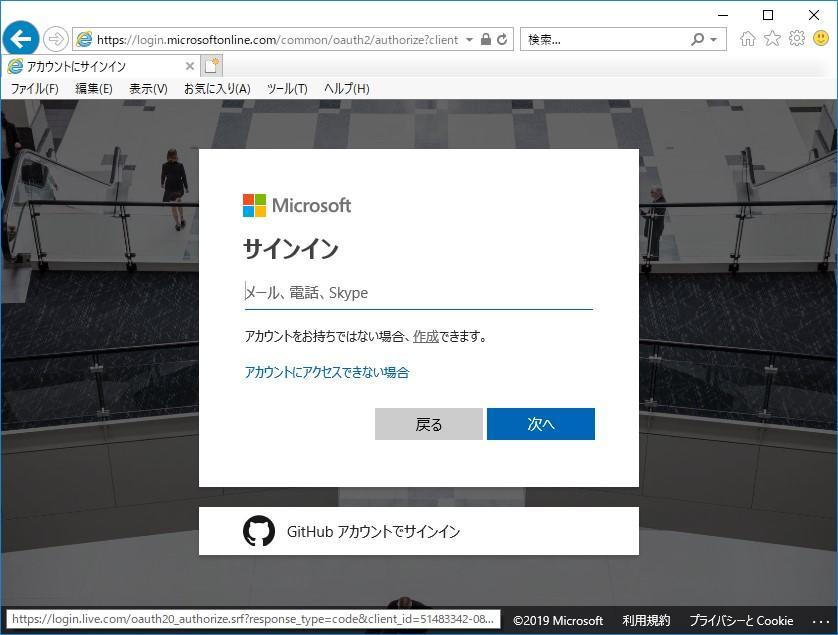Reload the page with the refresh icon

pyautogui.click(x=502, y=39)
